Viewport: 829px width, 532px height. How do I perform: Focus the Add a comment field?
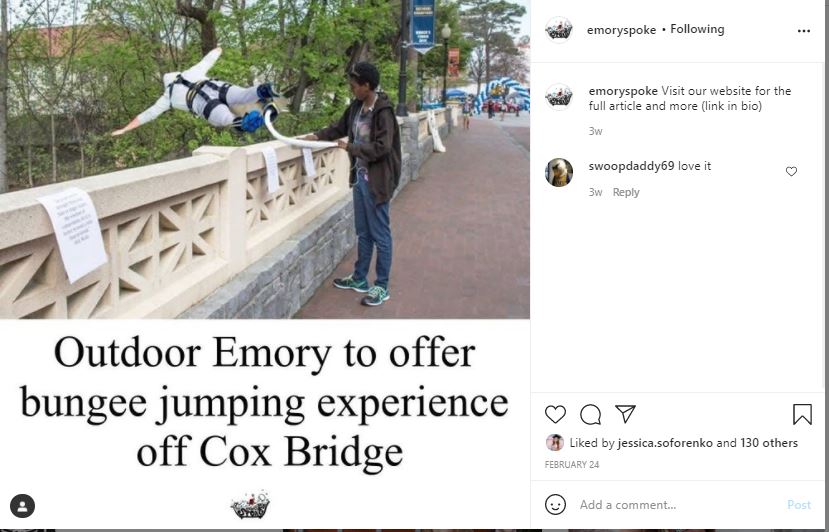(x=679, y=505)
